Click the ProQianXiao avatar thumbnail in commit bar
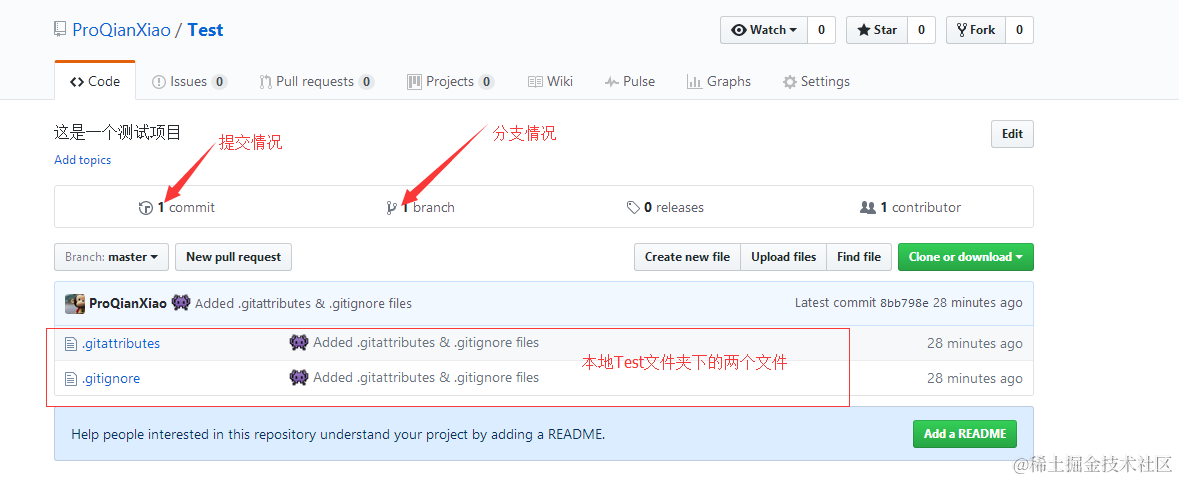The image size is (1179, 481). tap(74, 304)
